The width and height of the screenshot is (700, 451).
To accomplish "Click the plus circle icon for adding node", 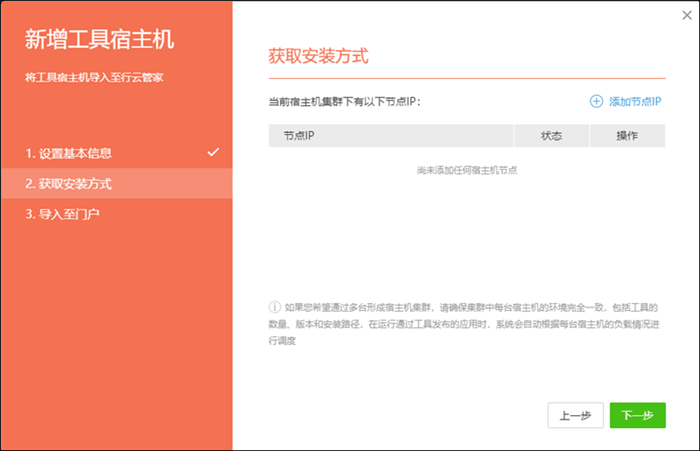I will point(596,101).
